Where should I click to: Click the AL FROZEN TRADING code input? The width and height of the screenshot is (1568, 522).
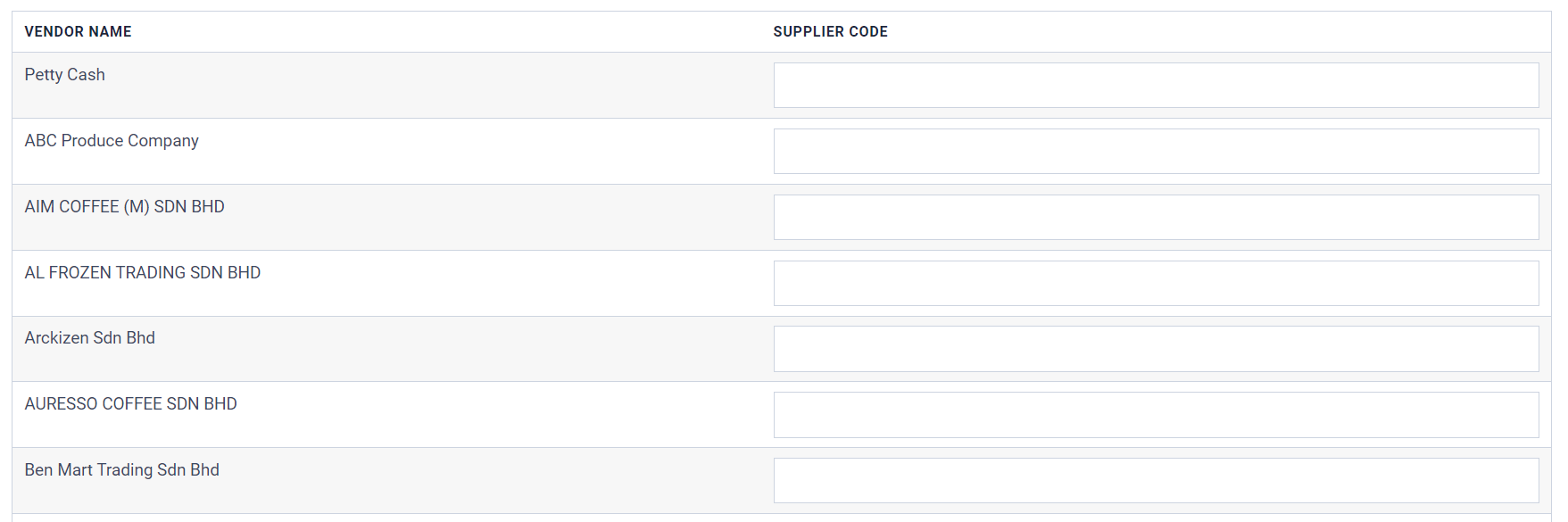click(1156, 282)
